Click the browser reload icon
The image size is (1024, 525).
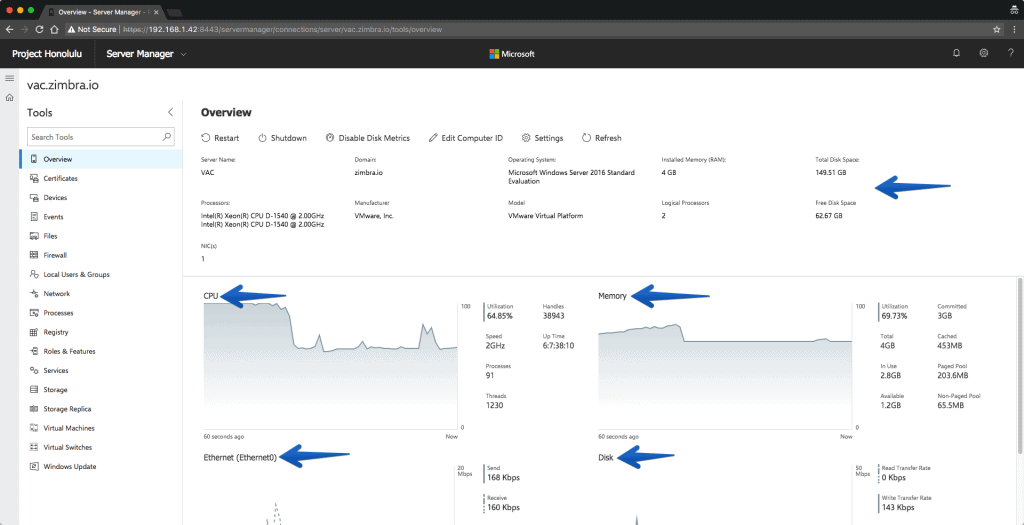tap(39, 29)
